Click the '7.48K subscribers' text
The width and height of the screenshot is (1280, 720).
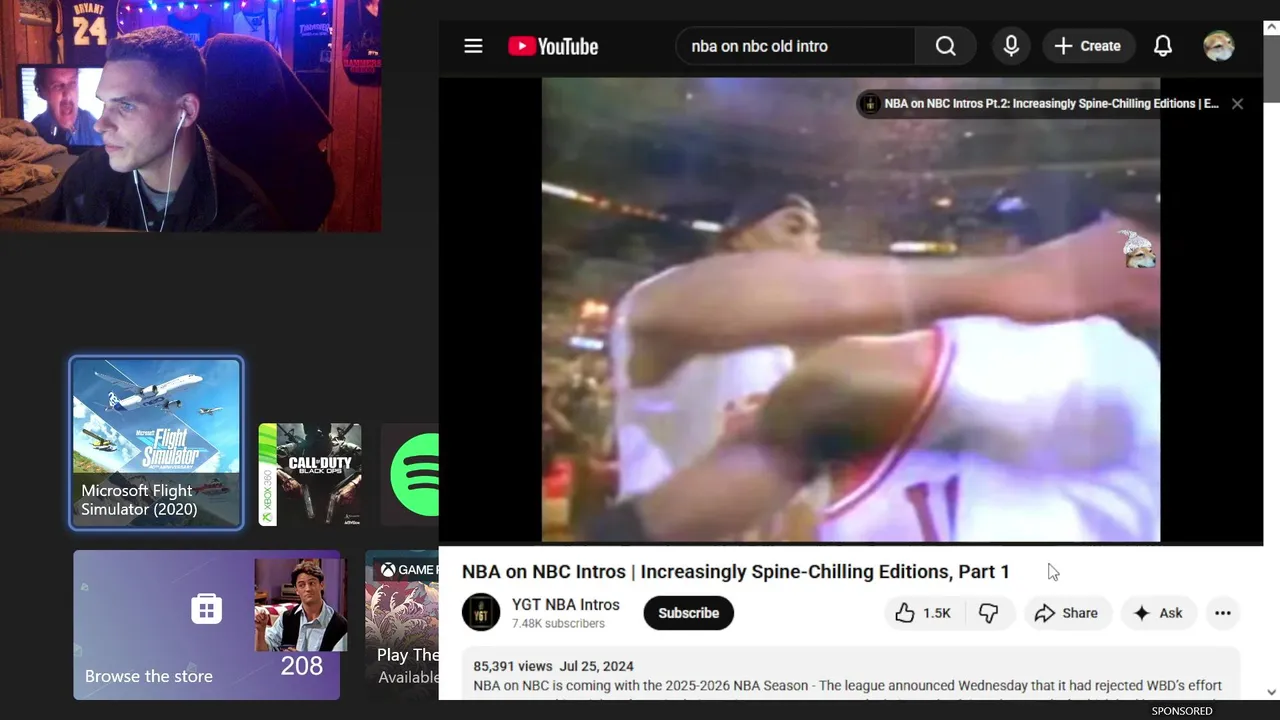558,624
